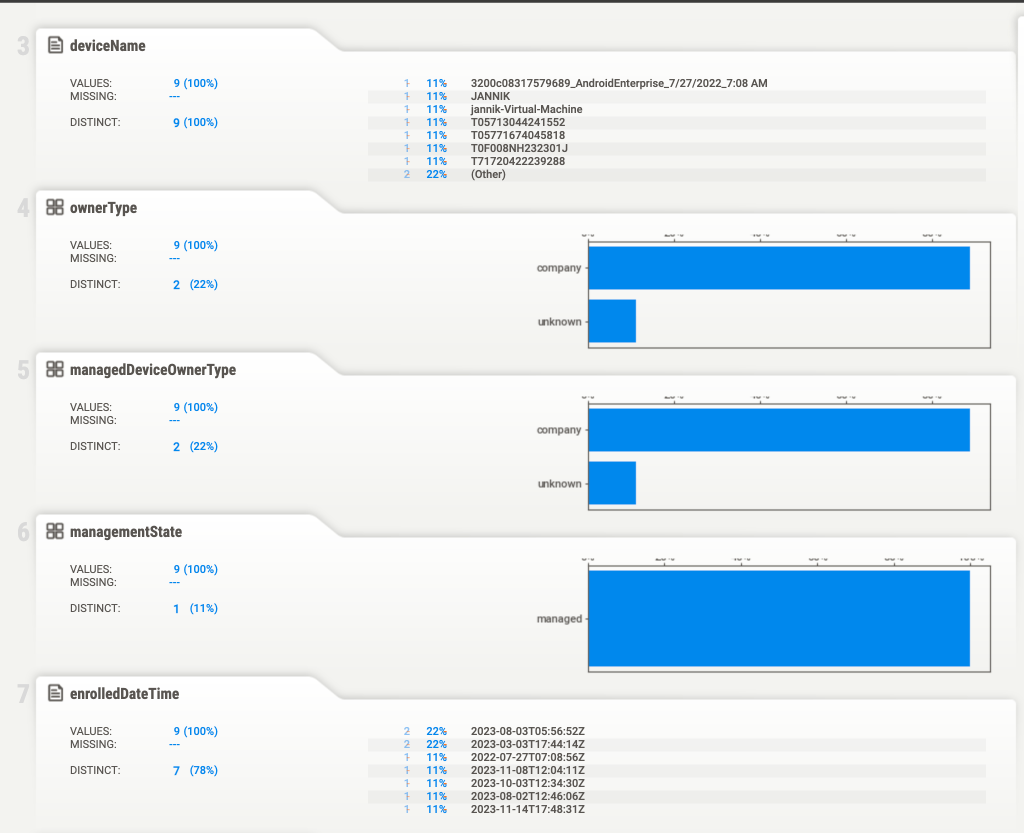Click the text-type icon beside enrolledDateTime
1024x833 pixels.
(x=56, y=693)
